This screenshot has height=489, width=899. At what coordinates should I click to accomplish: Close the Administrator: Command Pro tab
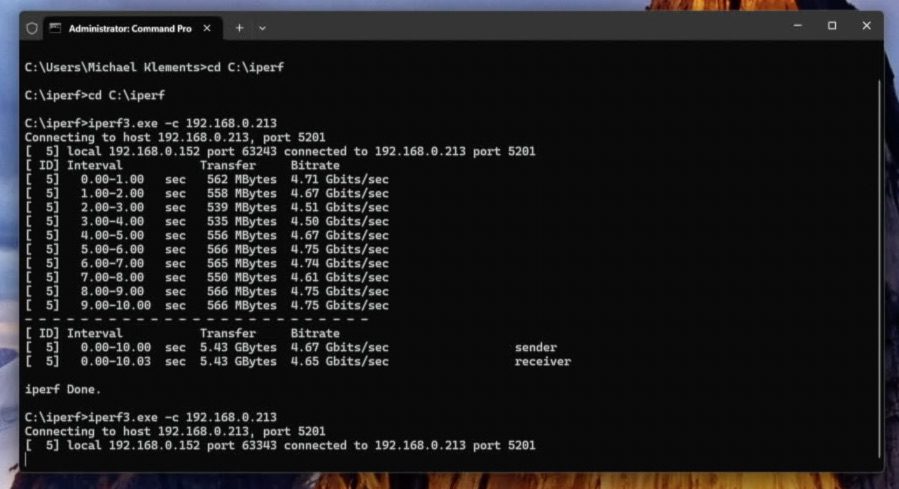[207, 28]
